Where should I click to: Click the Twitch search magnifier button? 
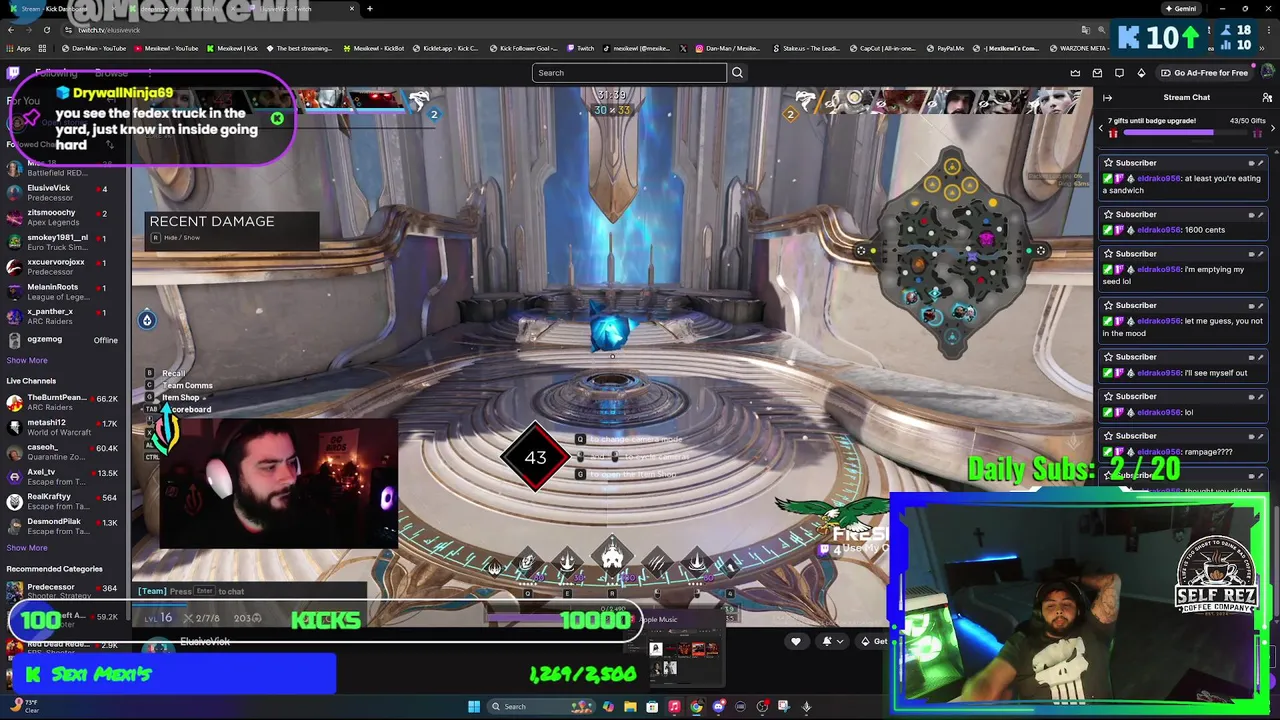coord(737,73)
